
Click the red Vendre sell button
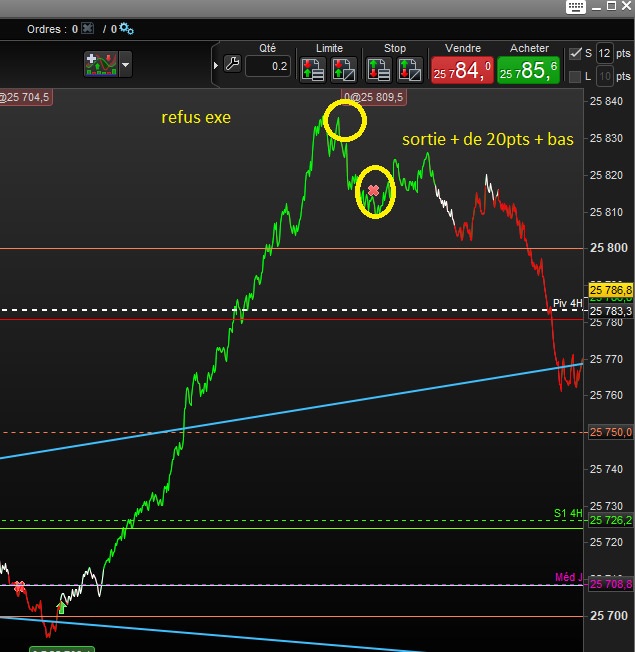click(x=462, y=70)
